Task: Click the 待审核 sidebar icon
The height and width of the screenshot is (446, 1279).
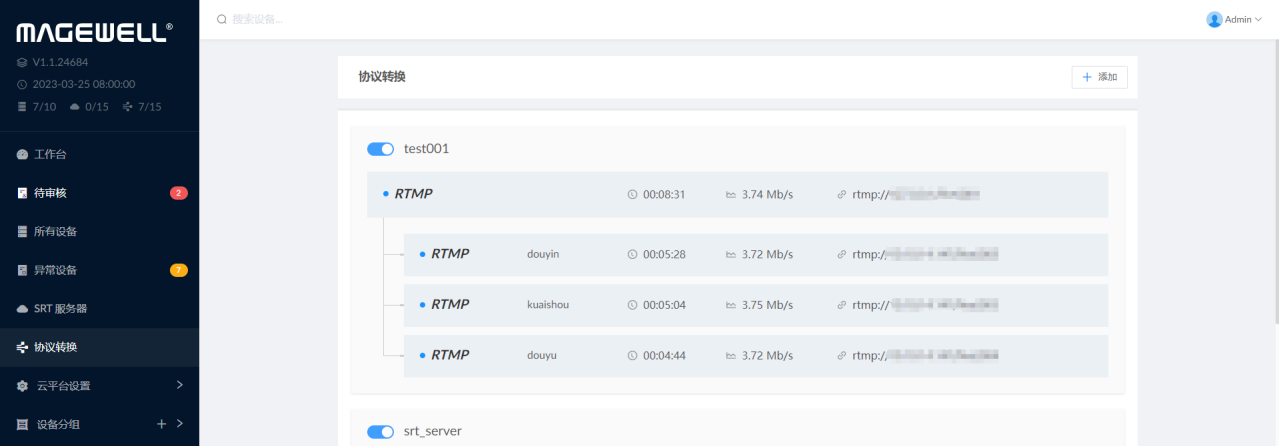Action: tap(23, 193)
